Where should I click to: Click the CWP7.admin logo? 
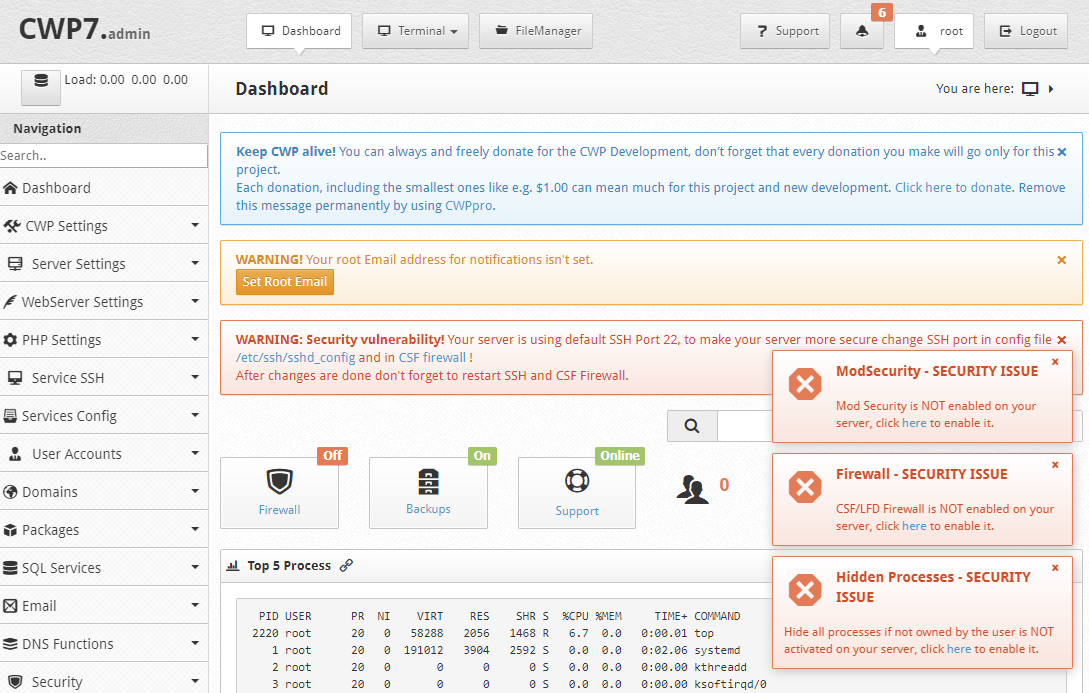tap(85, 30)
